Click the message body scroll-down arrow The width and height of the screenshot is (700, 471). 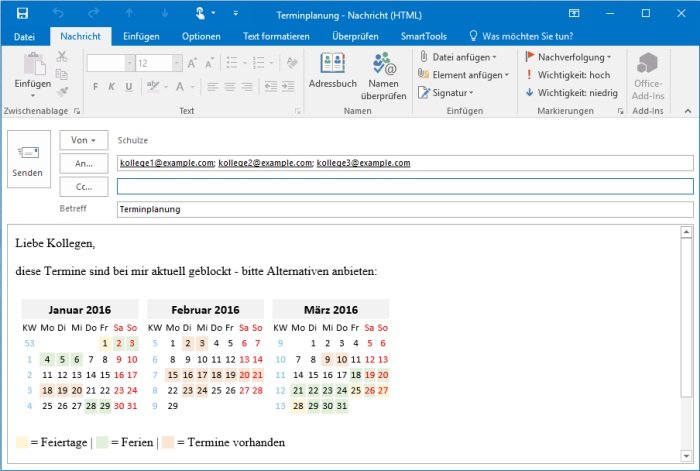tap(686, 456)
